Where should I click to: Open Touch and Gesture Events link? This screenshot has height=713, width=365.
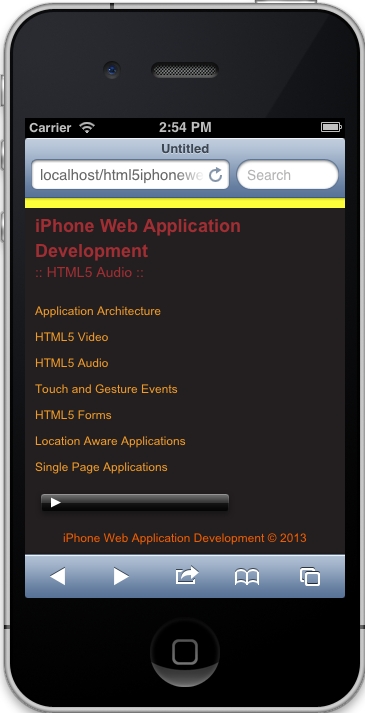pyautogui.click(x=106, y=389)
